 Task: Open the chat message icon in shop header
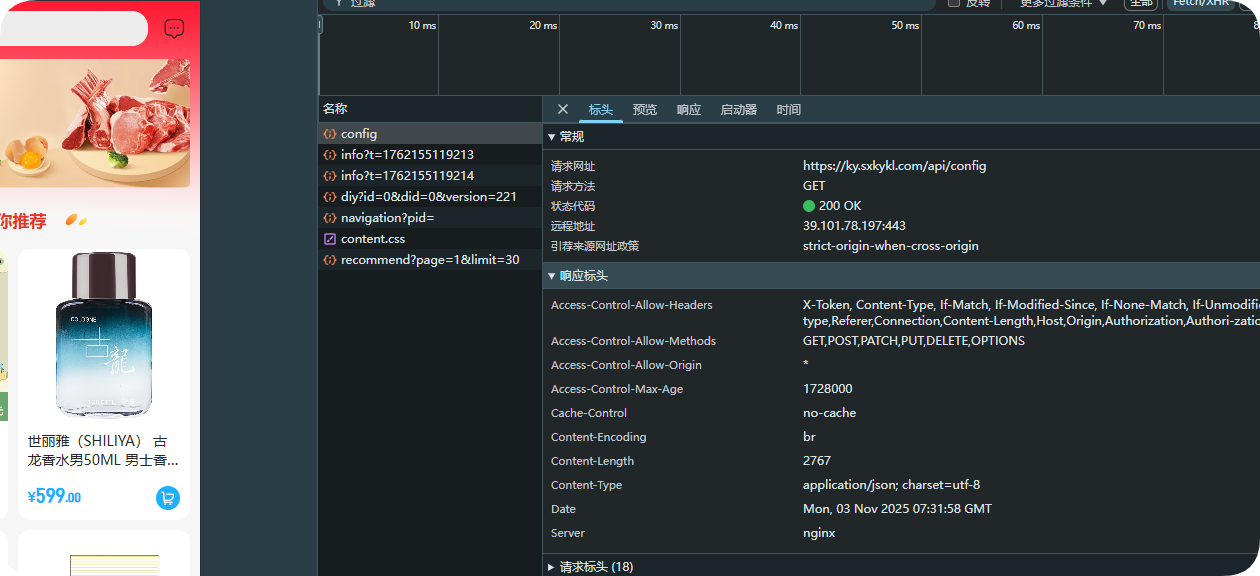click(174, 29)
